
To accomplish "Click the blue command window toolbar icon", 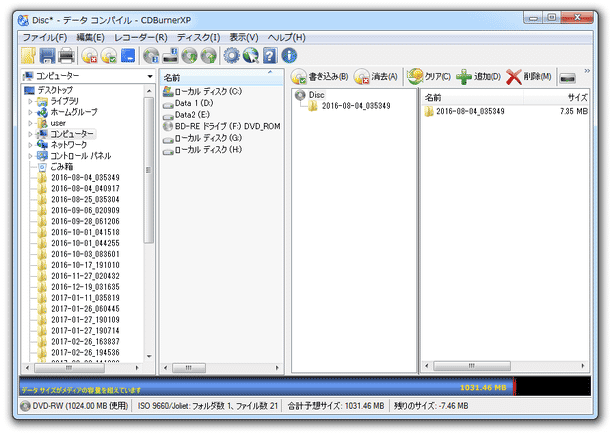I will [x=128, y=56].
